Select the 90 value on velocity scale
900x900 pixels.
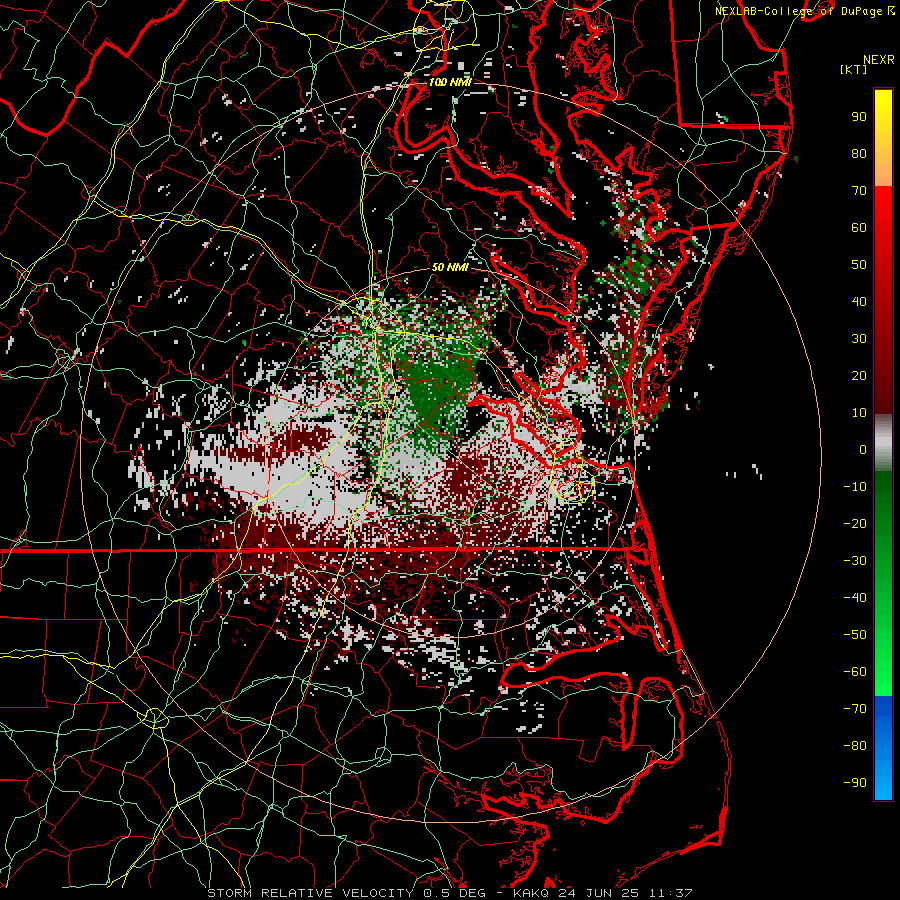(859, 117)
